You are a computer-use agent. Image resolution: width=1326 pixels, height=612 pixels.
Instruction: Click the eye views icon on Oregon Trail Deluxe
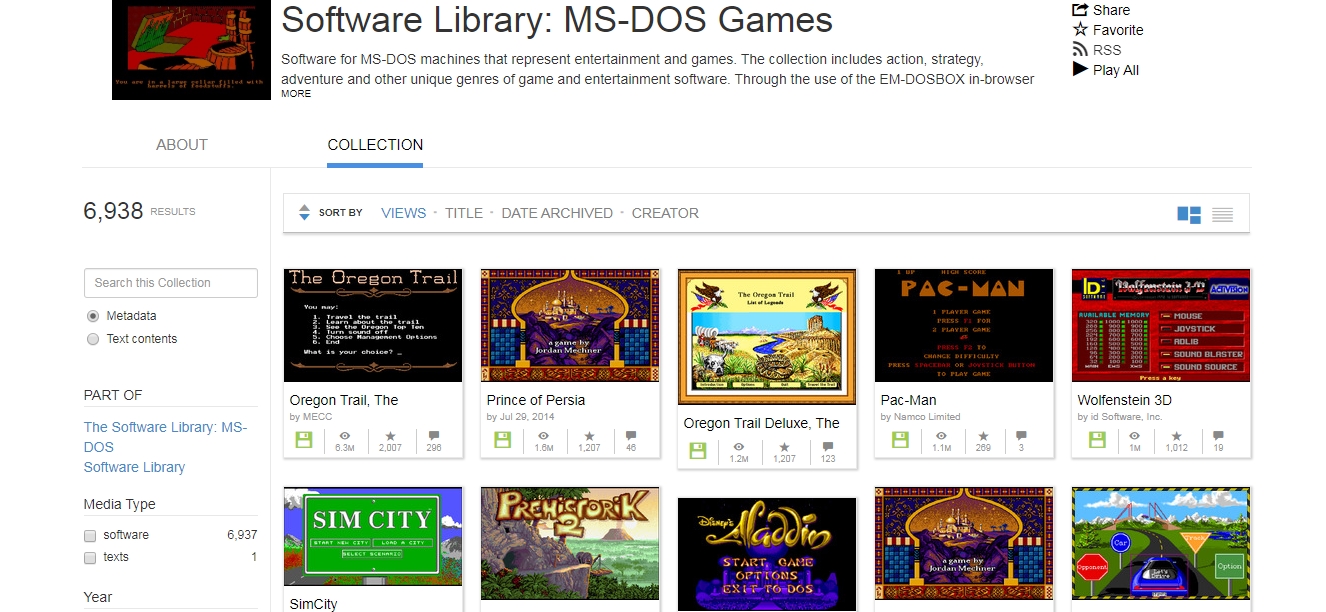739,447
